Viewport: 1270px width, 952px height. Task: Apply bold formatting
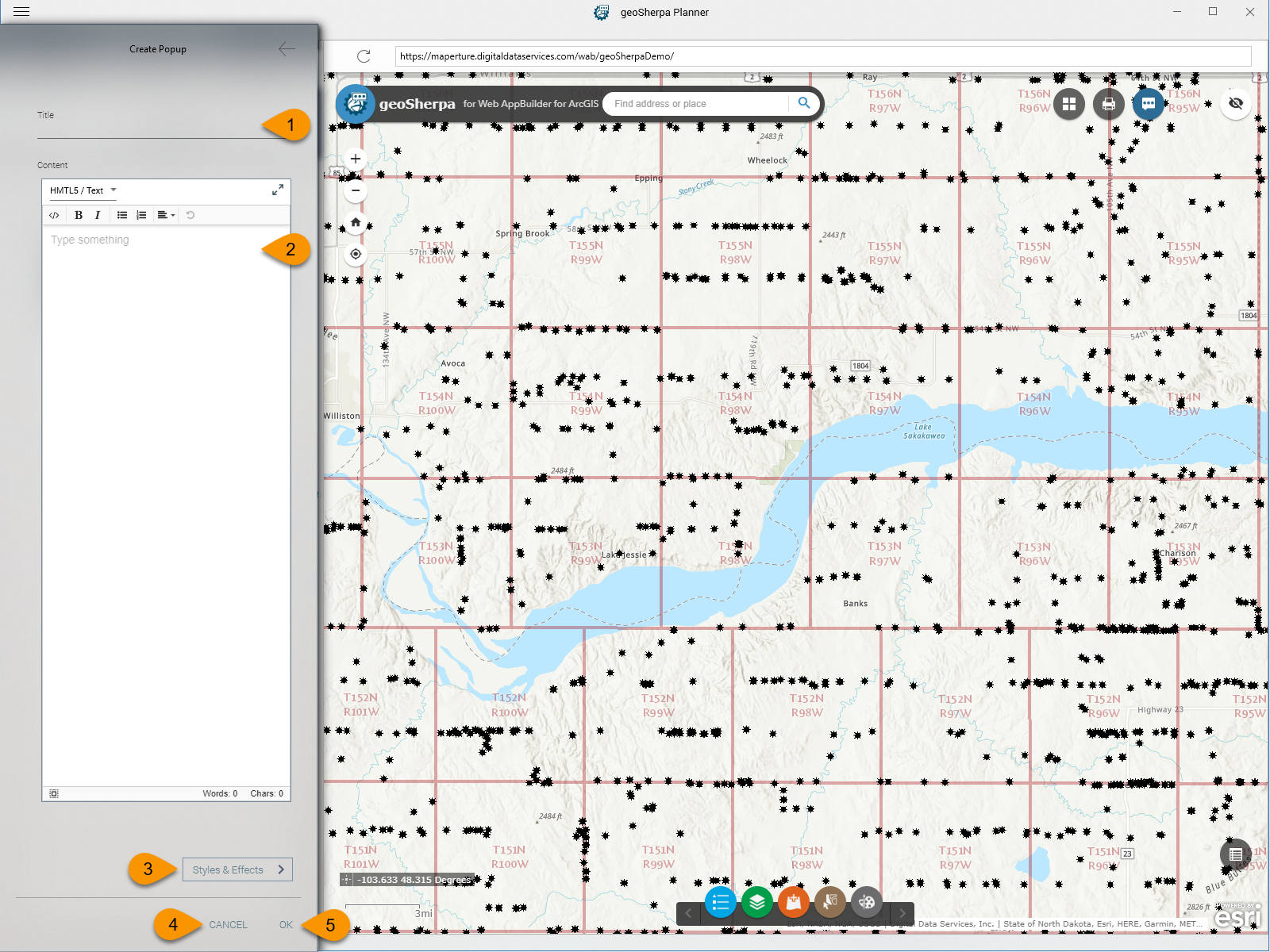click(x=79, y=215)
